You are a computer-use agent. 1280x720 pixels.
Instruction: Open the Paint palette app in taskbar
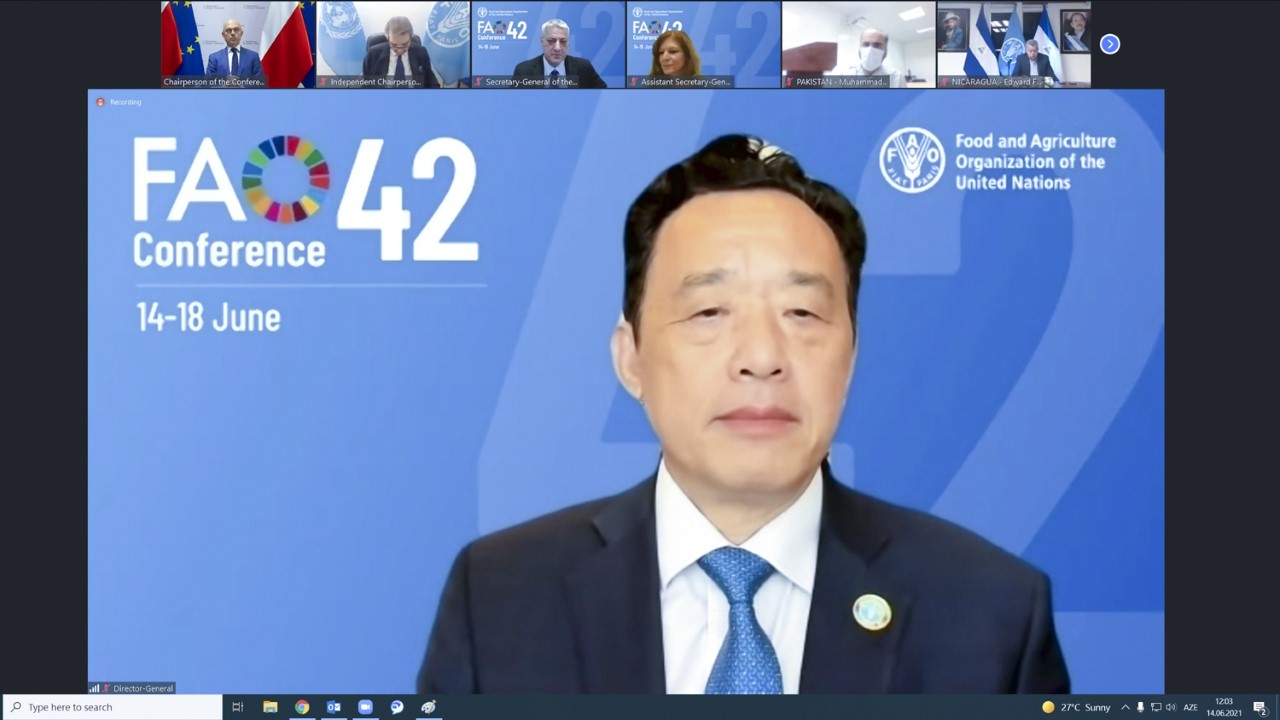[428, 707]
